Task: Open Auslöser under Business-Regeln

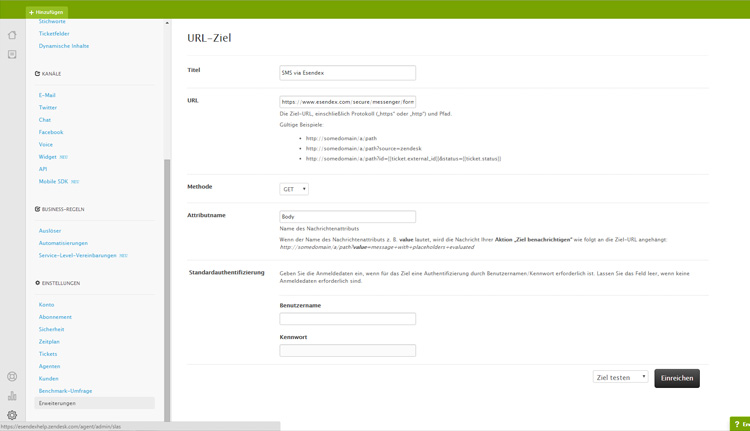Action: click(50, 231)
